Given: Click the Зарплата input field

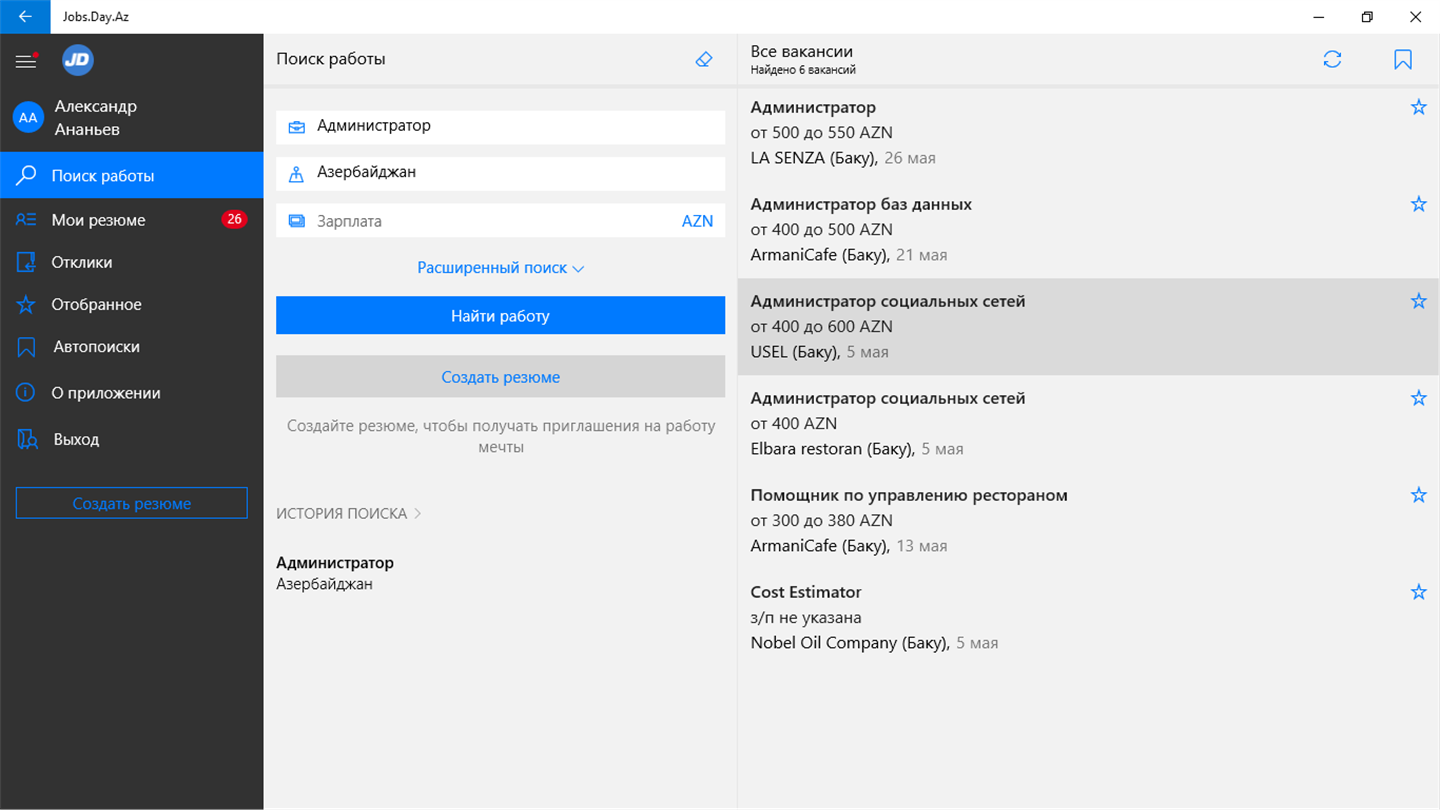Looking at the screenshot, I should (490, 221).
